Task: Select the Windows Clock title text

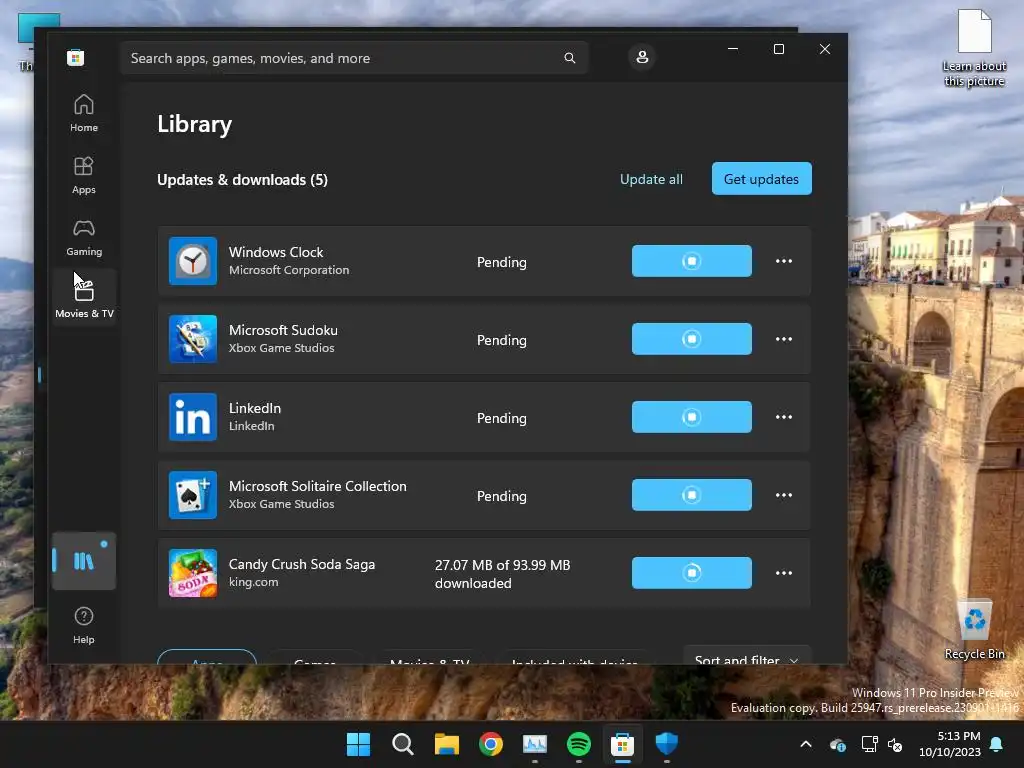Action: pyautogui.click(x=276, y=252)
